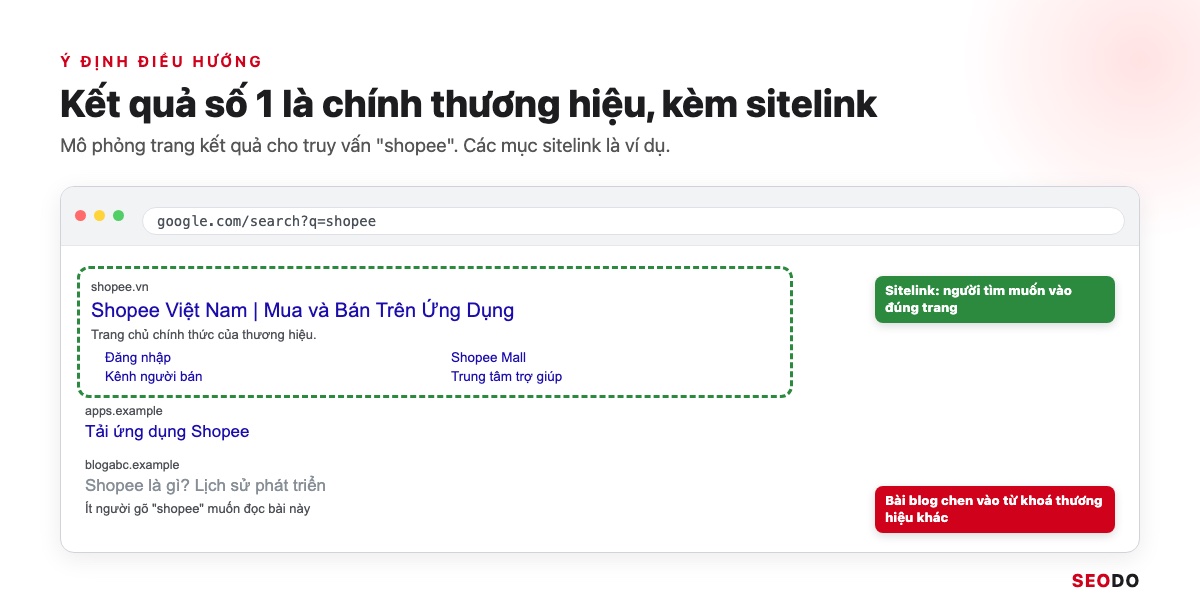Click the red close dot in browser mockup
This screenshot has height=613, width=1200.
81,216
